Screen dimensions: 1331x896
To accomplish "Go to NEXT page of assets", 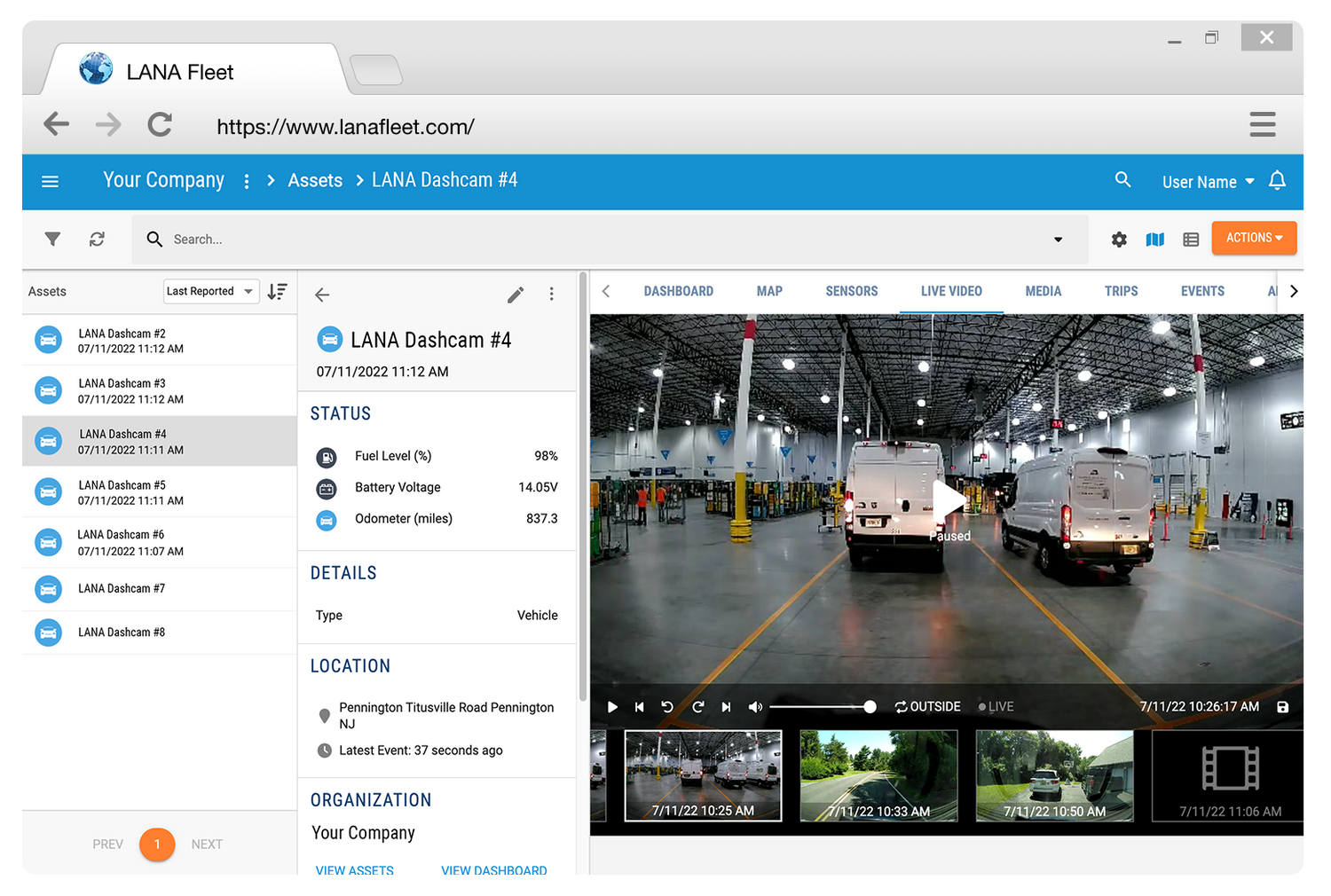I will pyautogui.click(x=207, y=845).
